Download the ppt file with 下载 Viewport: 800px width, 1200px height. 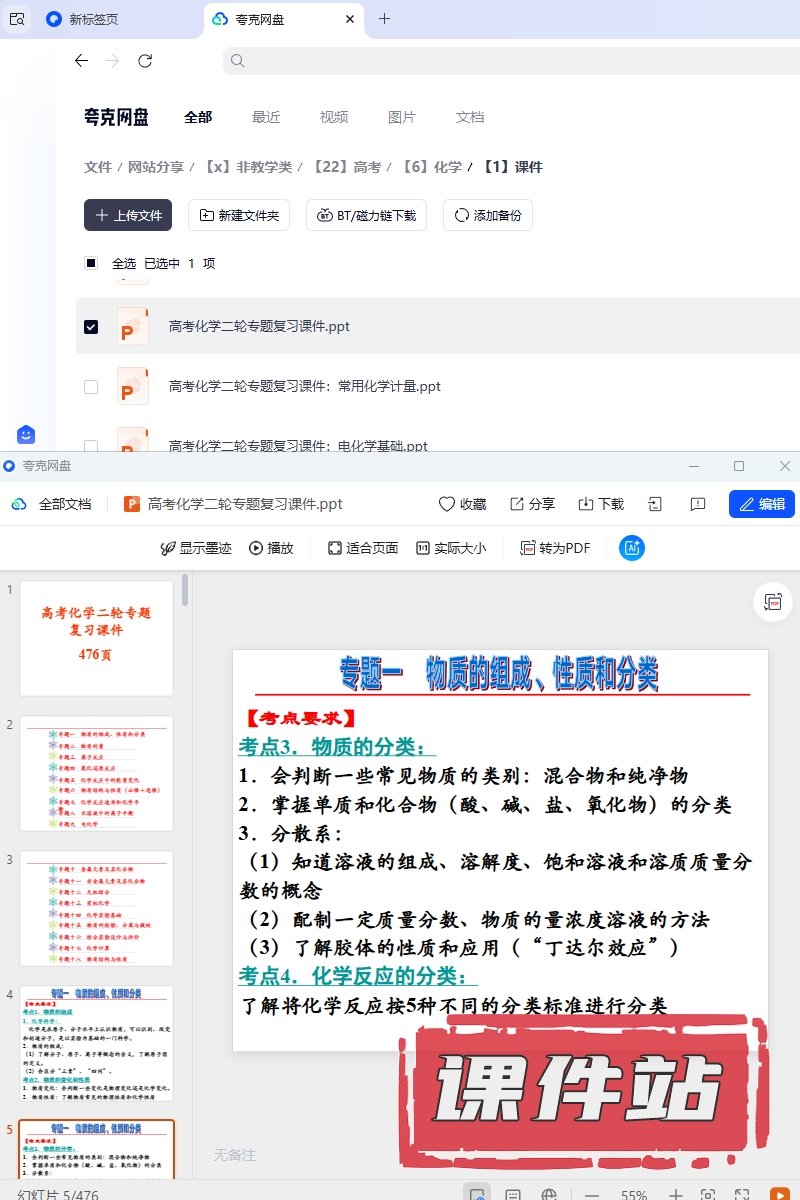[601, 504]
